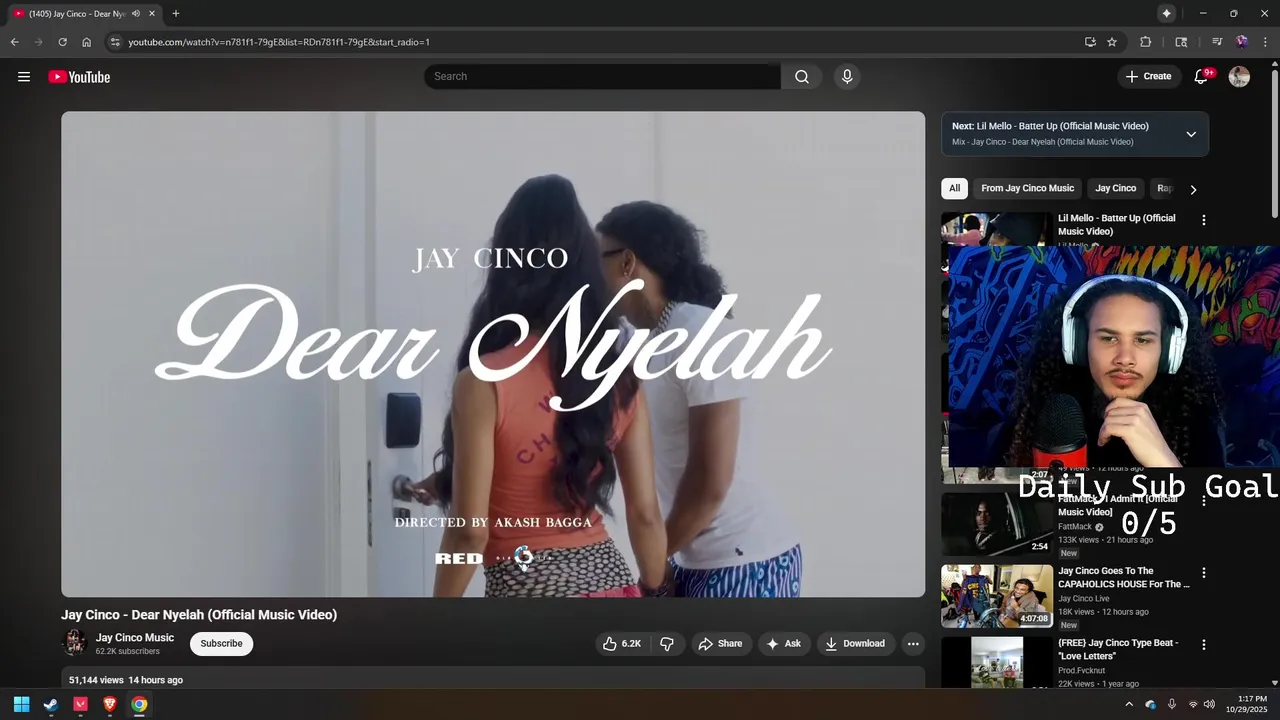Open Brave browser from the taskbar
This screenshot has width=1280, height=720.
click(x=110, y=704)
